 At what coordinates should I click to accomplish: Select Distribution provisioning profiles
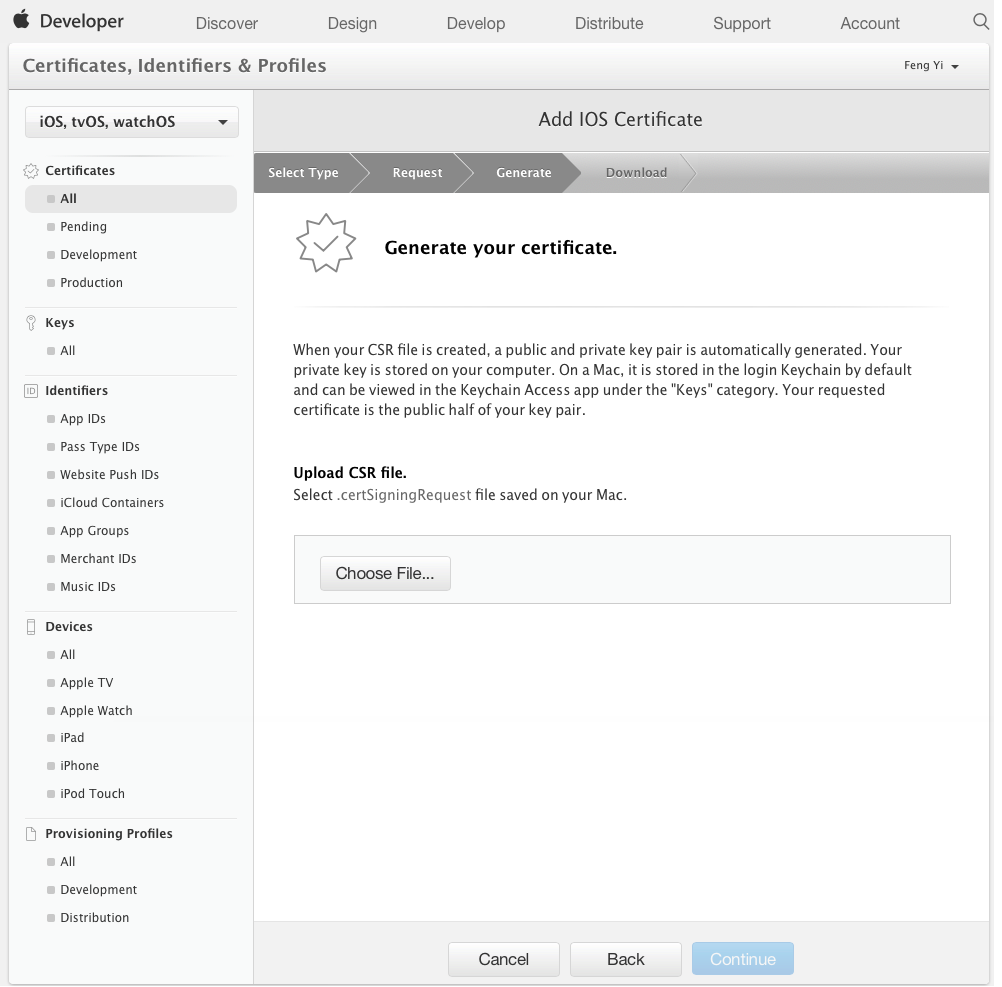click(95, 918)
